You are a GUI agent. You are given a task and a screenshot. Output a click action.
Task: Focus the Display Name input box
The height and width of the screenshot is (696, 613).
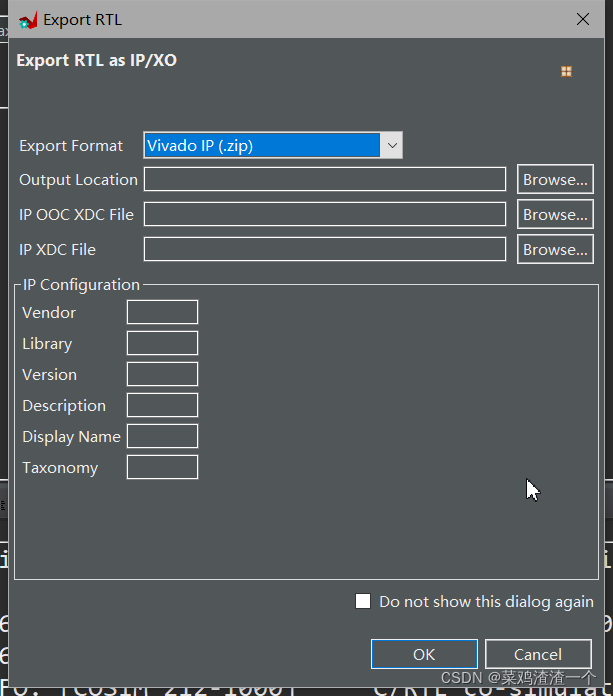click(162, 436)
